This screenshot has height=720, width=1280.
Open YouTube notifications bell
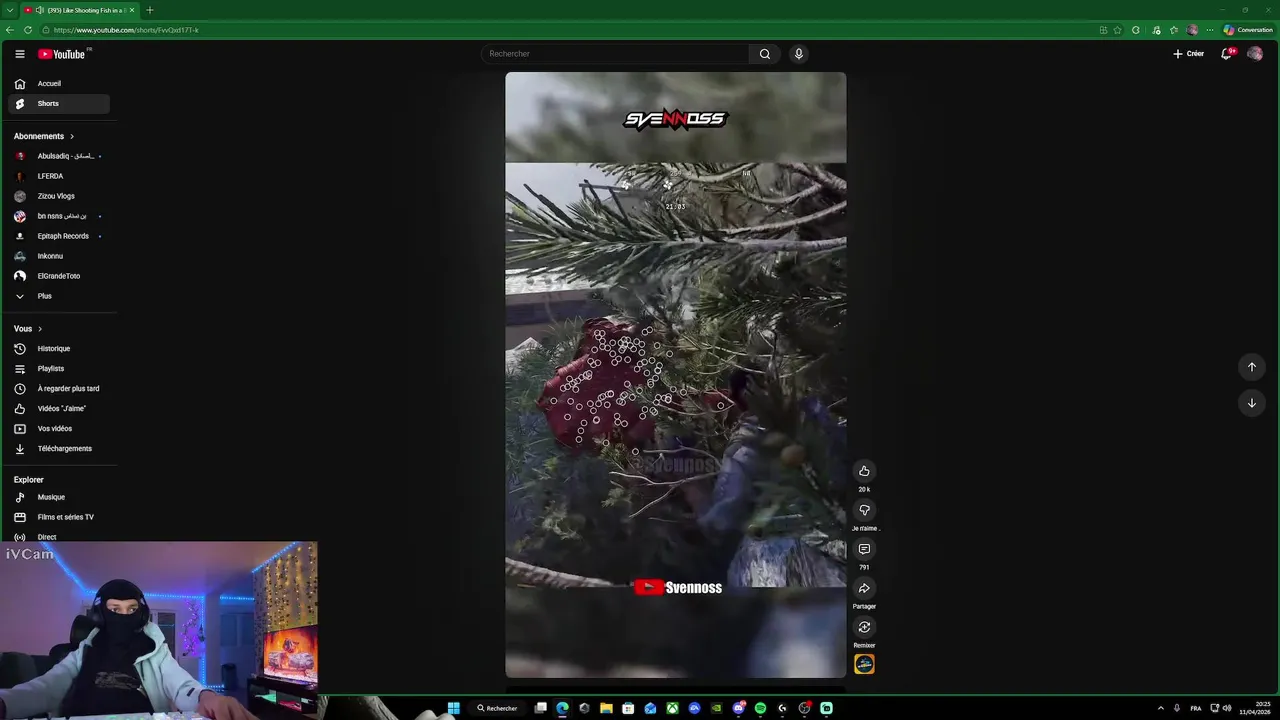(1226, 54)
